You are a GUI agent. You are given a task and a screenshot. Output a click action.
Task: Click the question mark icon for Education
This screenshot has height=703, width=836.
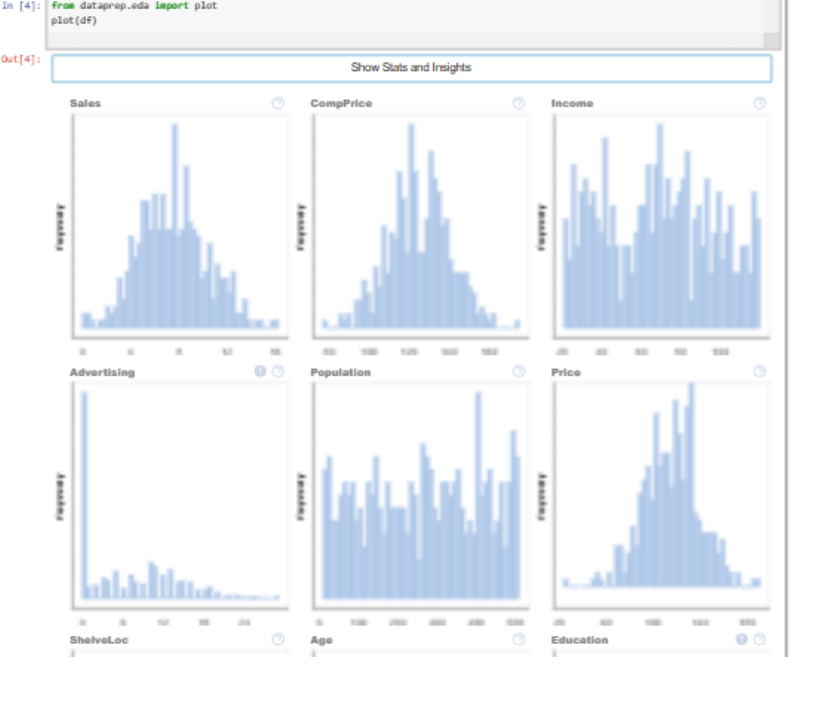pos(759,639)
